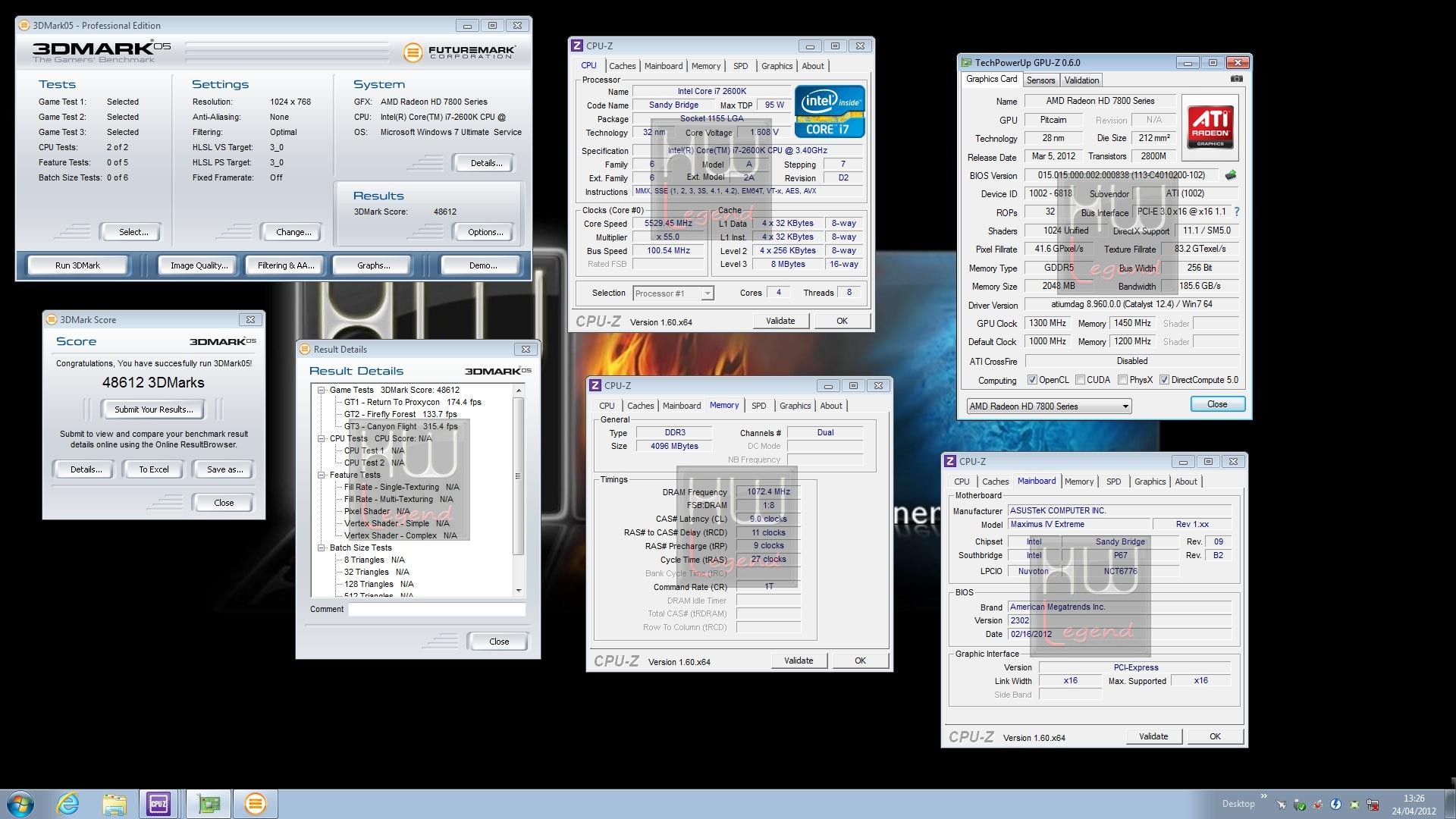The image size is (1456, 819).
Task: Click the network connection tray icon
Action: [1373, 805]
